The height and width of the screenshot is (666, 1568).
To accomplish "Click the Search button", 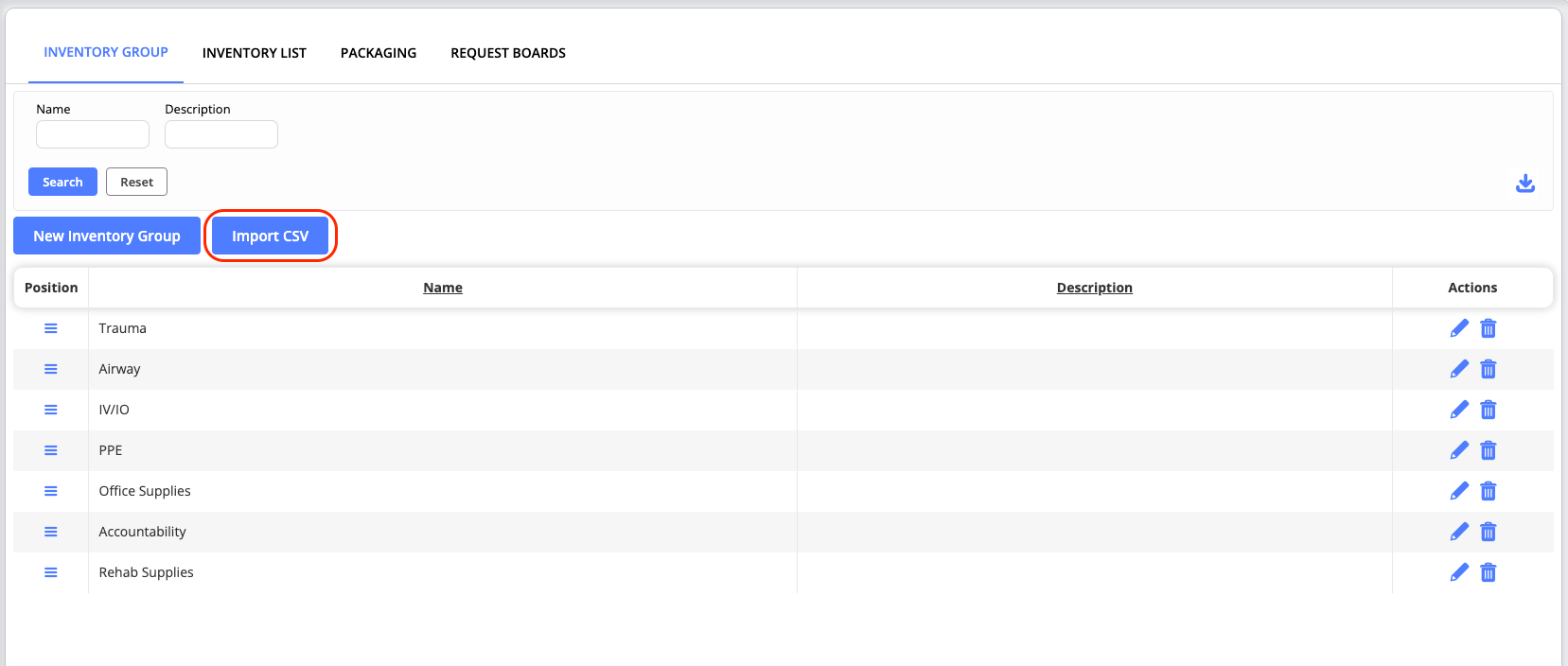I will click(62, 182).
